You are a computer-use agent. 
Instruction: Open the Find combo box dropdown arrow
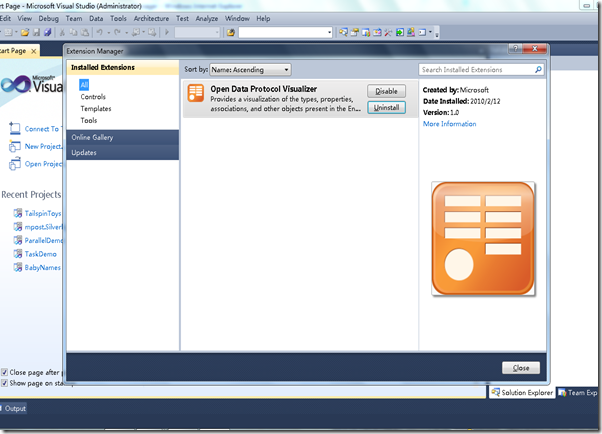tap(329, 33)
